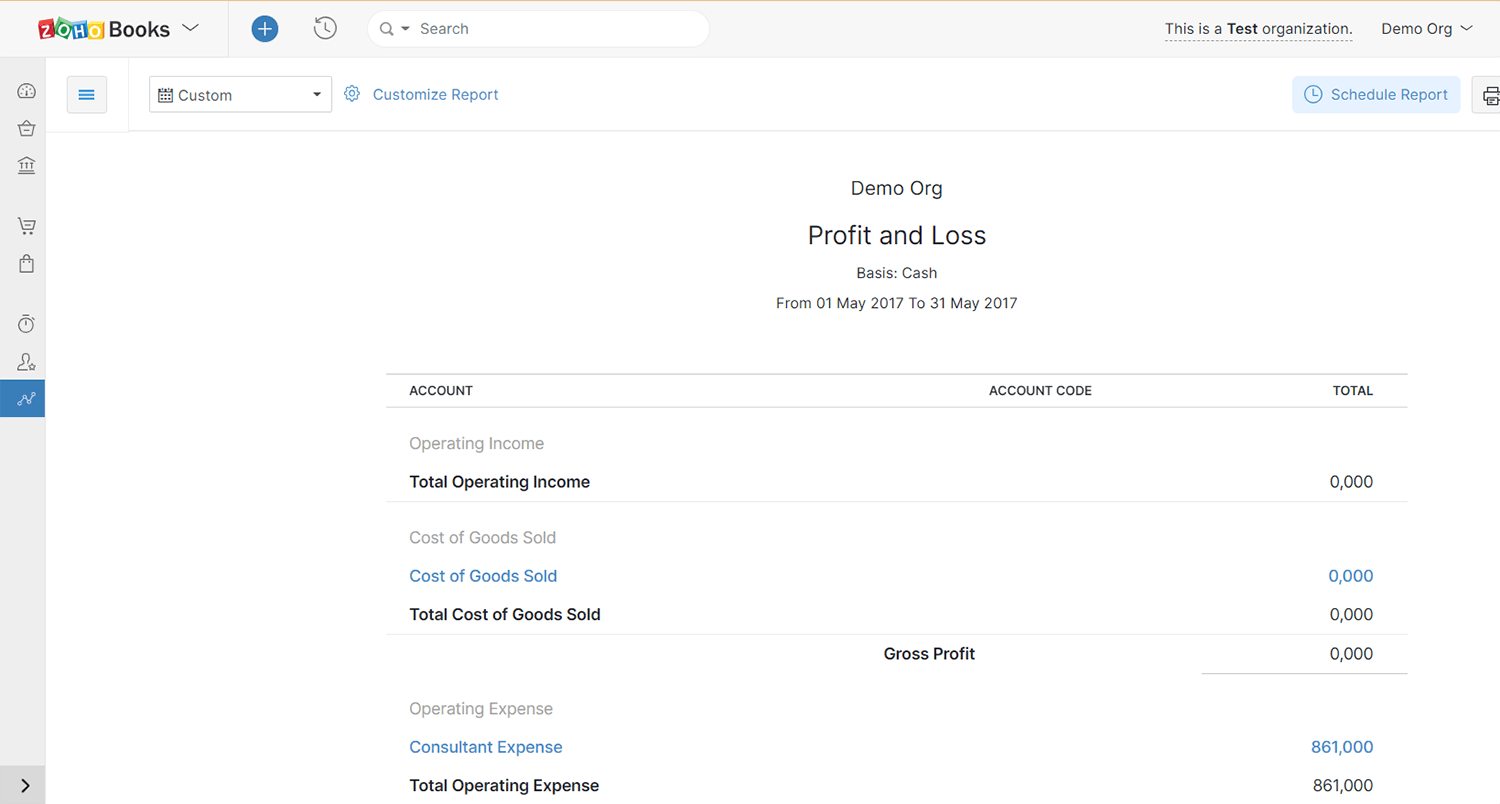Select the Total Cost of Goods Sold label
The image size is (1500, 804).
click(505, 615)
